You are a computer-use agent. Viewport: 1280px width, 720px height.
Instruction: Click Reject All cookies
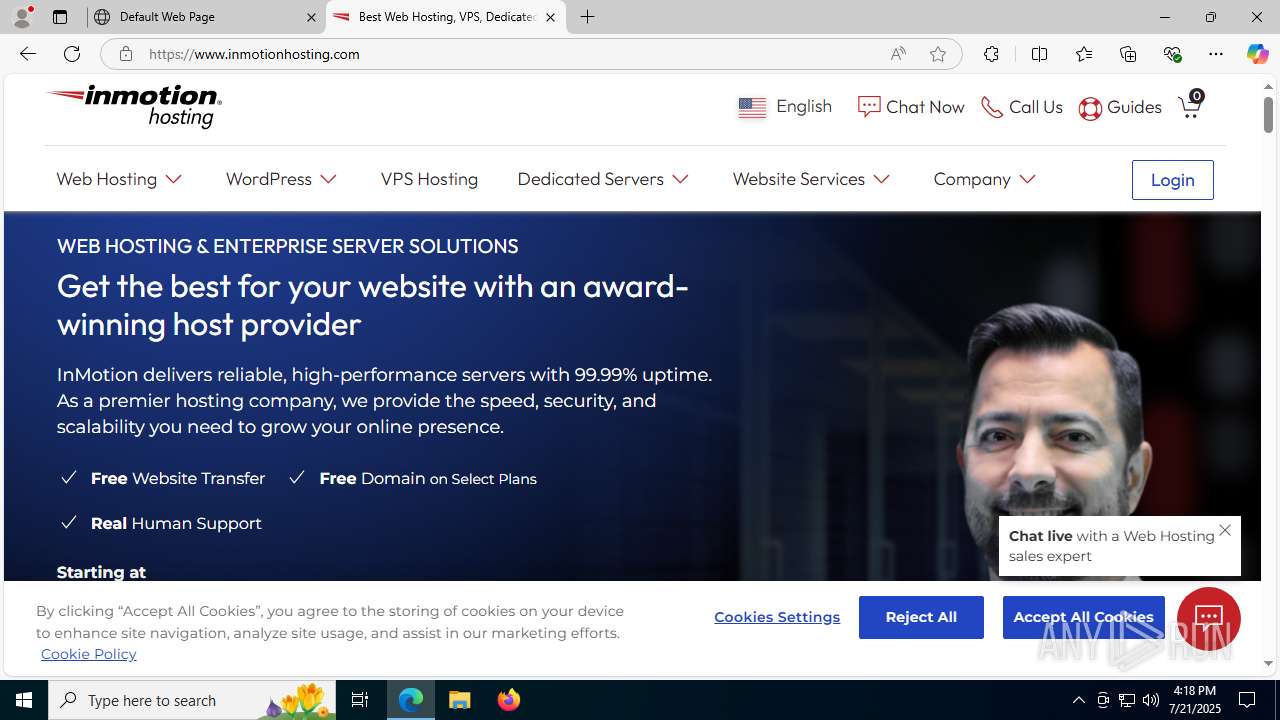click(921, 617)
